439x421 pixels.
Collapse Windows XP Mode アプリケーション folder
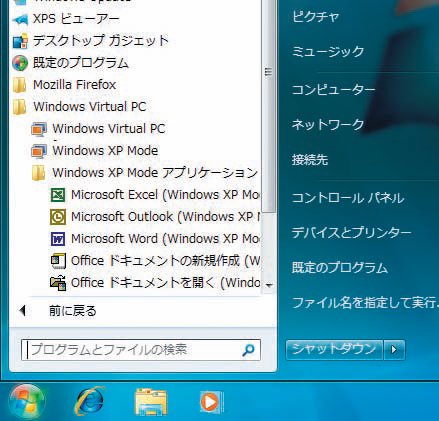pyautogui.click(x=145, y=173)
